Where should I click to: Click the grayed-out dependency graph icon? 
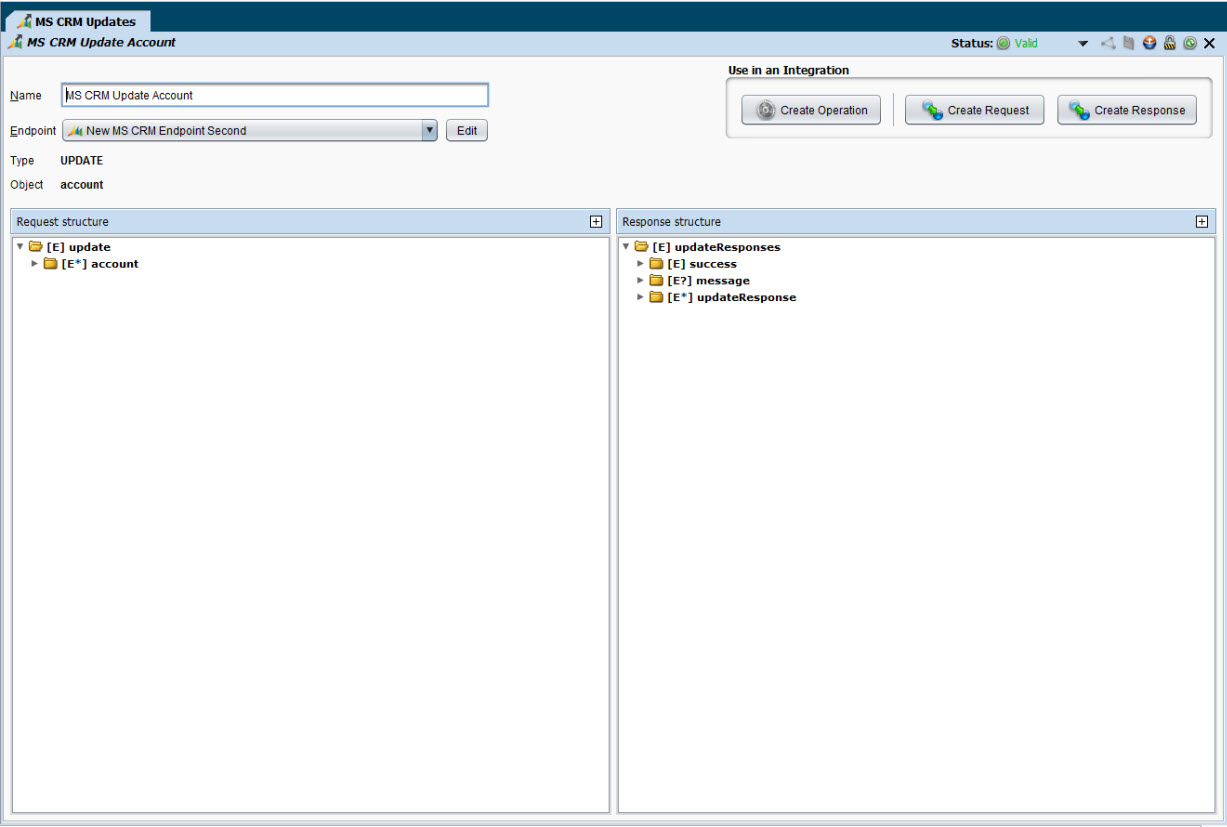click(x=1108, y=43)
